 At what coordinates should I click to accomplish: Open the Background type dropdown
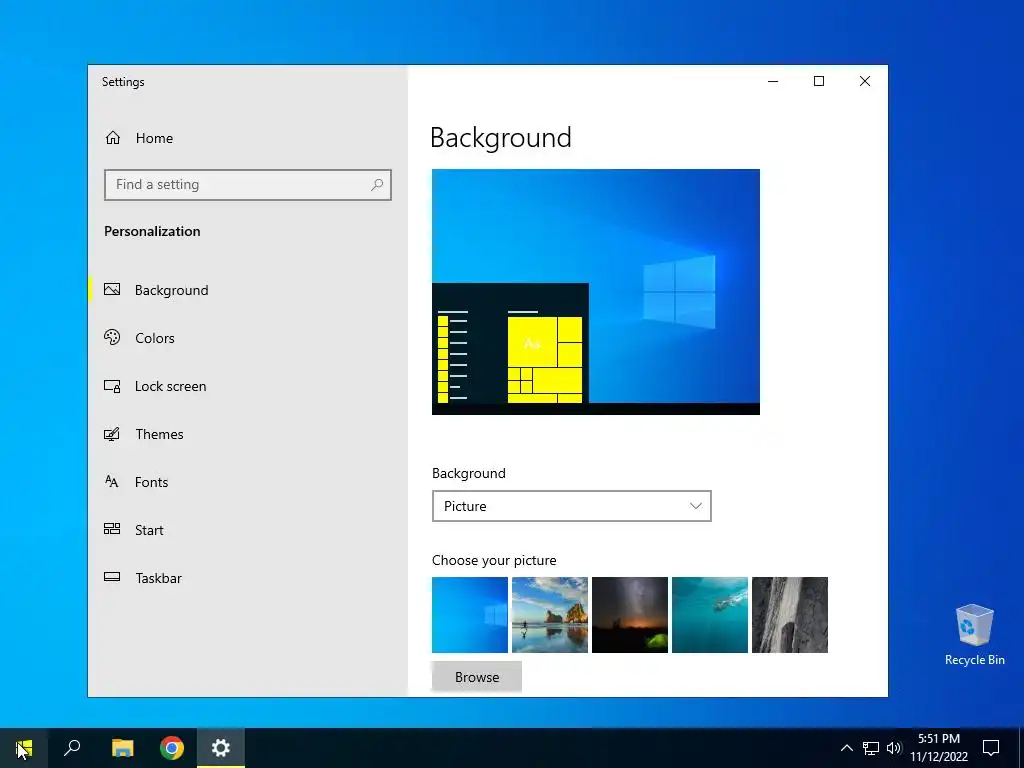pyautogui.click(x=571, y=506)
